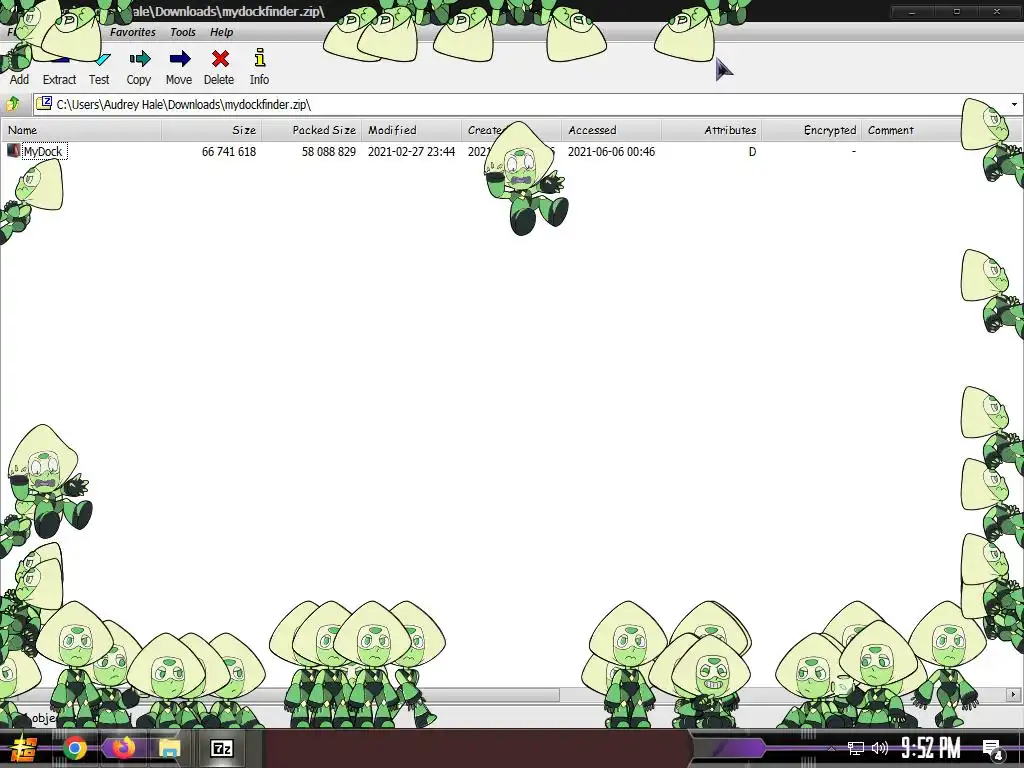
Task: Open the Tools menu
Action: pos(183,32)
